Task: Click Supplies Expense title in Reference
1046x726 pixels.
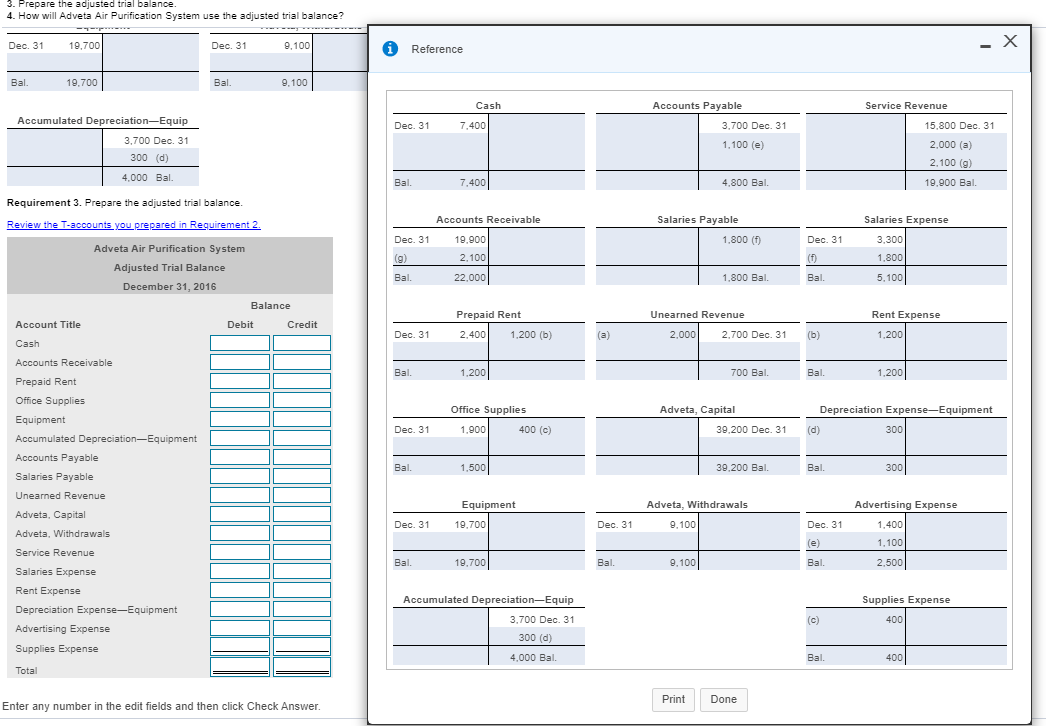Action: coord(906,600)
